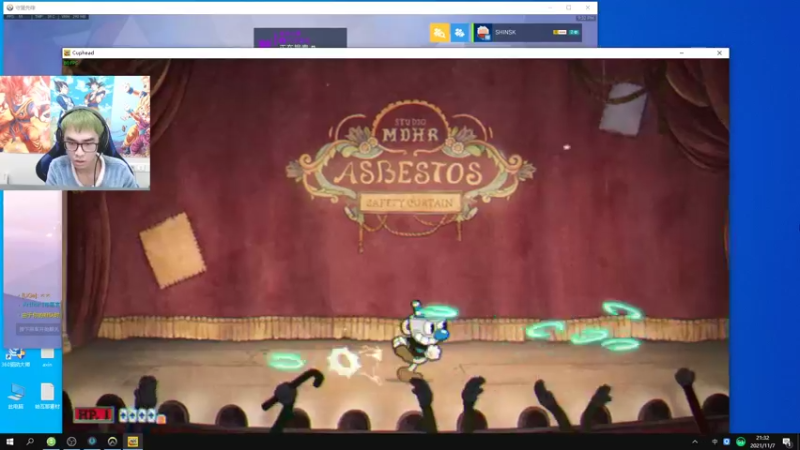Image resolution: width=800 pixels, height=450 pixels.
Task: Open the Overwatch icon on taskbar
Action: click(x=112, y=442)
